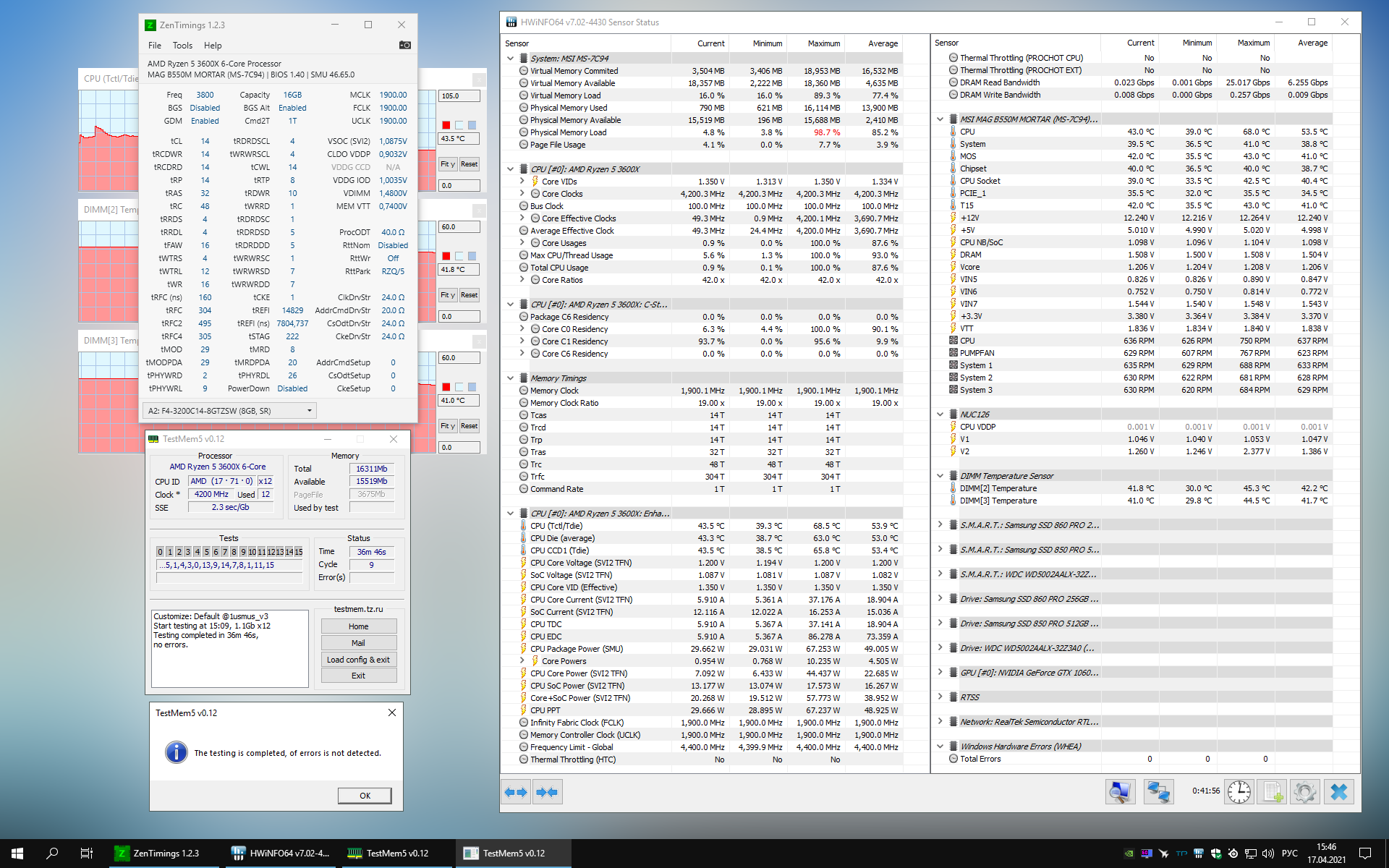Click the red color swatch in the CPU graph
Screen dimensions: 1389x868
(446, 125)
